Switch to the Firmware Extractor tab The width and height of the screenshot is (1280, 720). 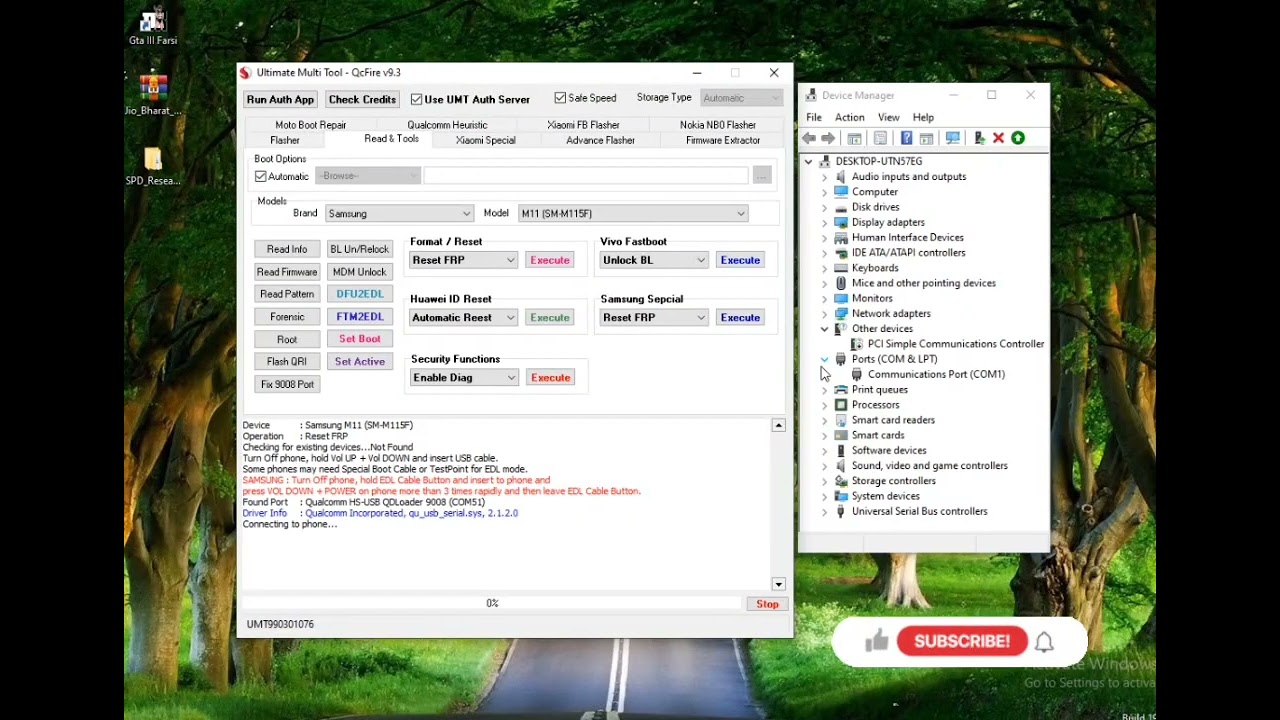(x=723, y=141)
